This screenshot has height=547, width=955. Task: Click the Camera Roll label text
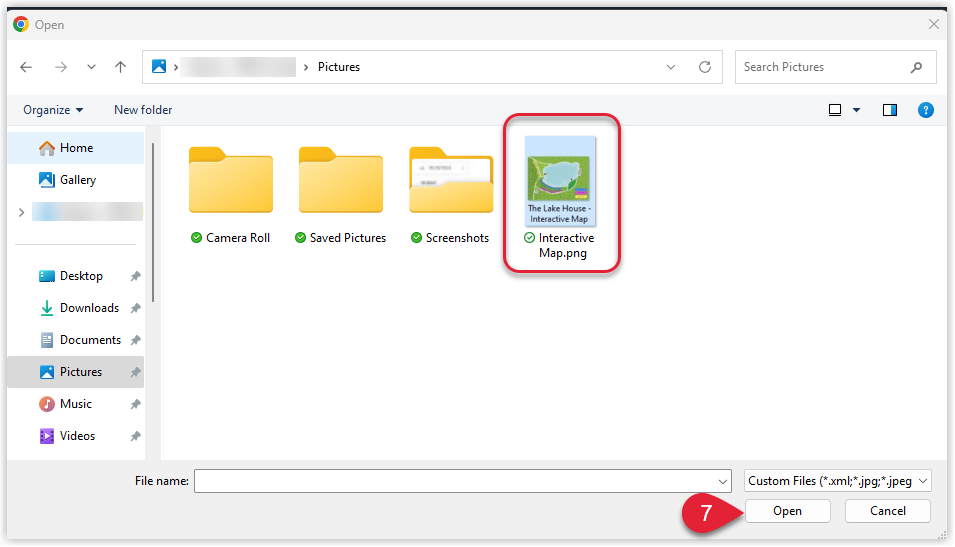point(238,238)
